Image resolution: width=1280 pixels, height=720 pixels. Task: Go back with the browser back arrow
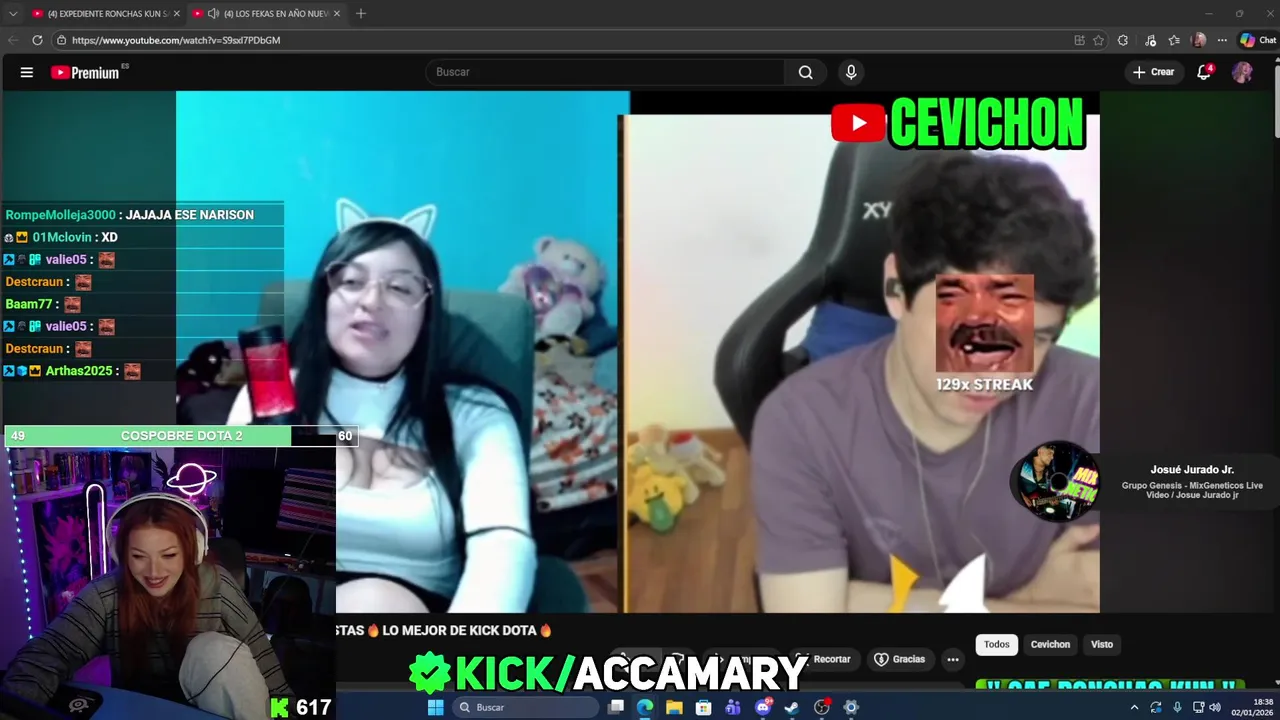pos(13,40)
